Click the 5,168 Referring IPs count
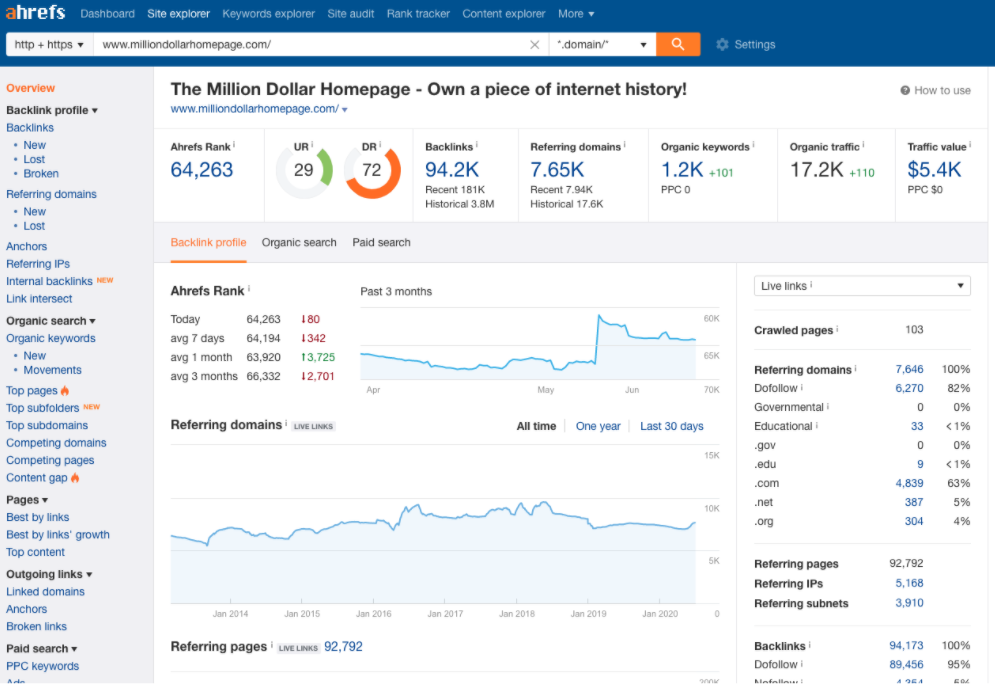 (909, 583)
